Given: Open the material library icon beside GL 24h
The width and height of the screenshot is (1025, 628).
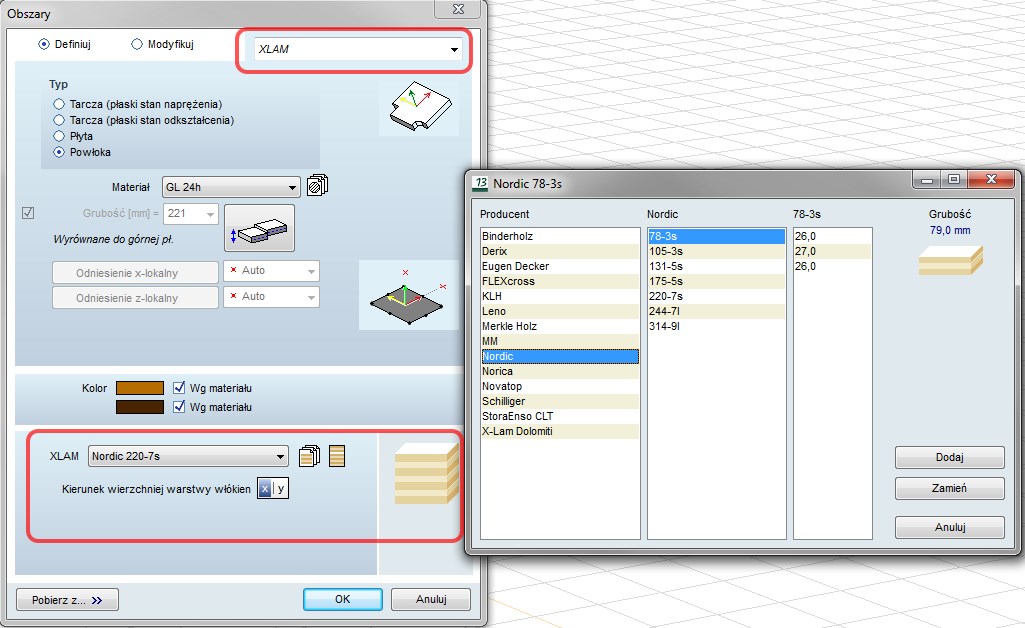Looking at the screenshot, I should point(319,186).
